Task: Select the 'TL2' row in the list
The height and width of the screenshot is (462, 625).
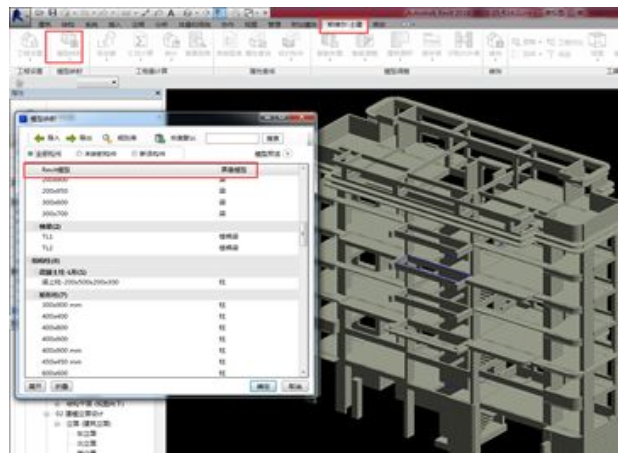Action: 161,248
